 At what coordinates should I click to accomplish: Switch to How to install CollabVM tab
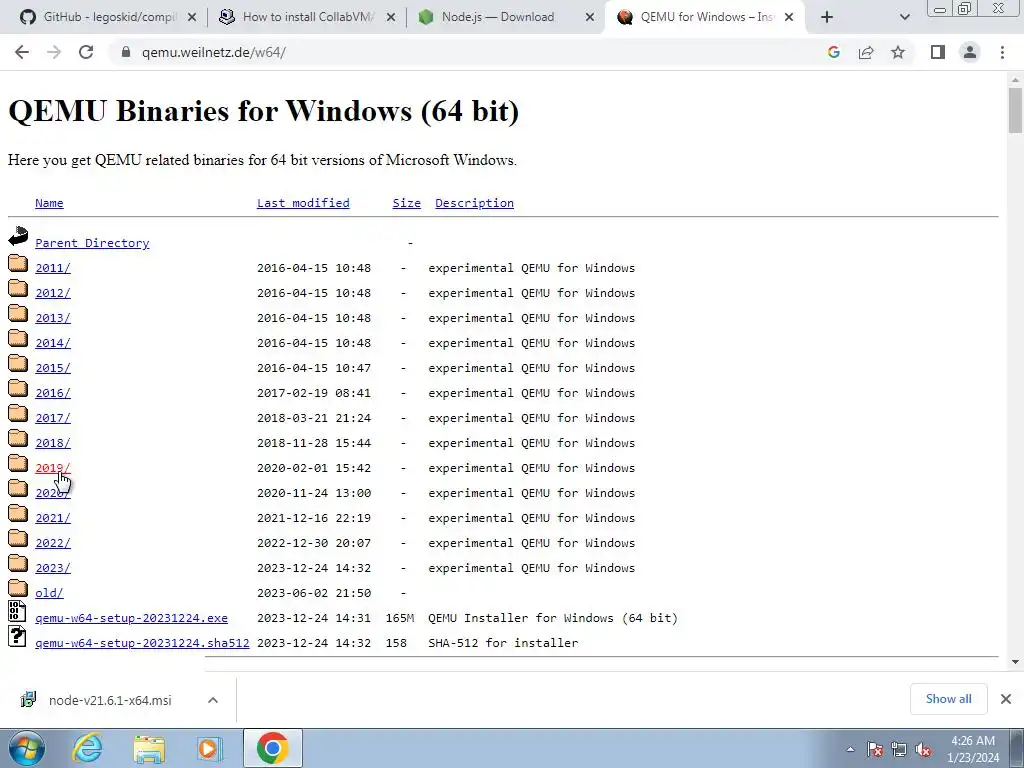coord(307,17)
